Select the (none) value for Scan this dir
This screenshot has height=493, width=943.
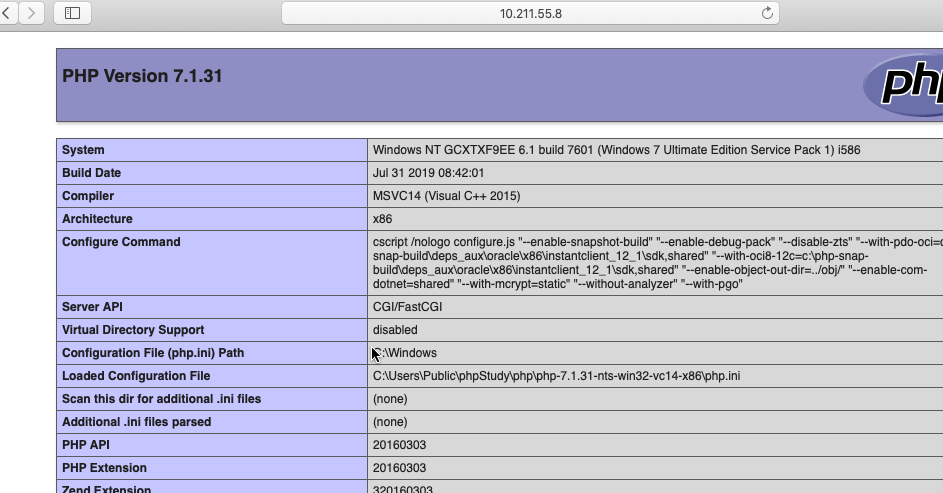point(390,399)
